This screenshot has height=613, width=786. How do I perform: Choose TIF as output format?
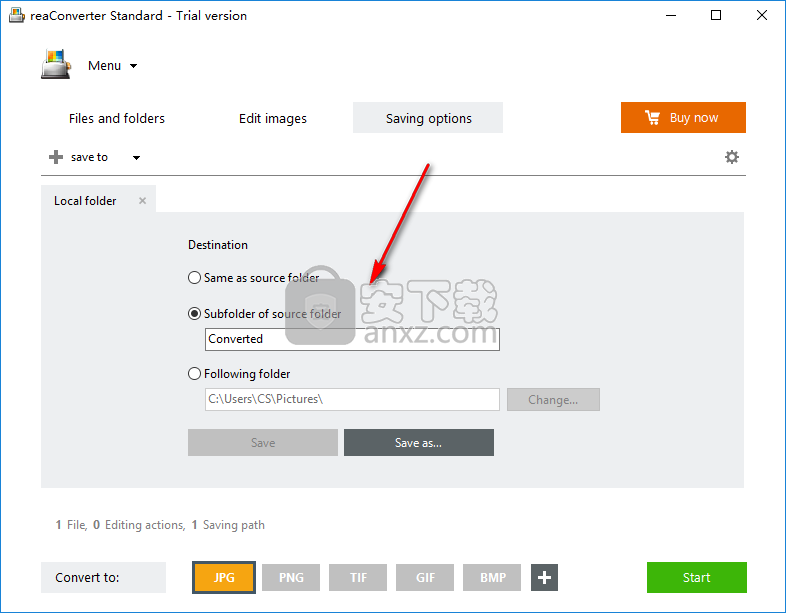(358, 577)
